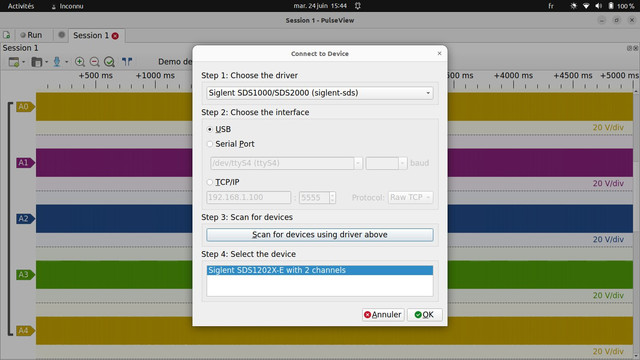Click the 192.168.1.100 IP address field
This screenshot has width=640, height=360.
click(249, 198)
